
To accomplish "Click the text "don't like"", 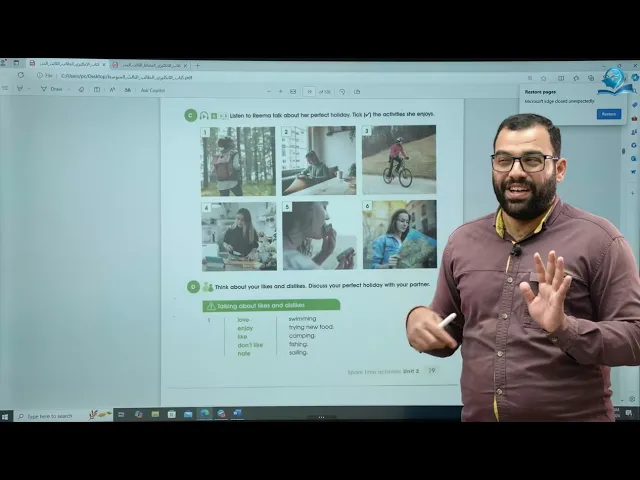I will point(250,345).
